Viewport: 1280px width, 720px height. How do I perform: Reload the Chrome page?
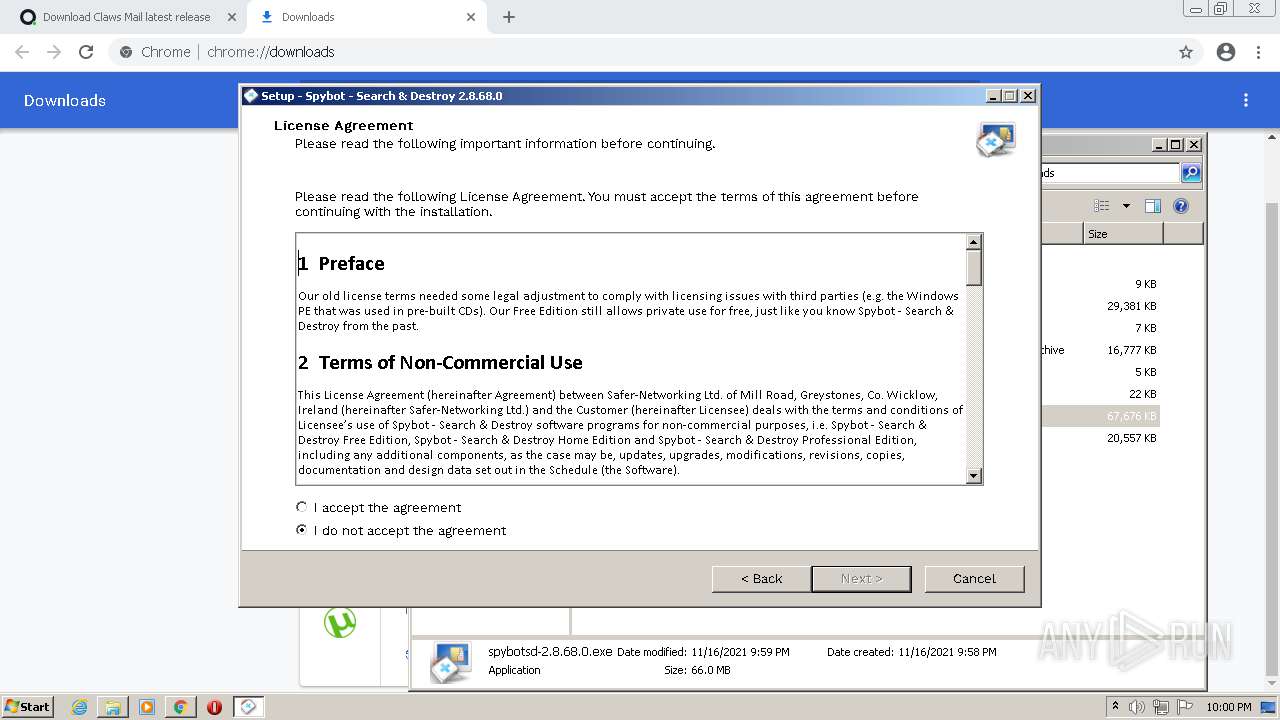point(86,52)
